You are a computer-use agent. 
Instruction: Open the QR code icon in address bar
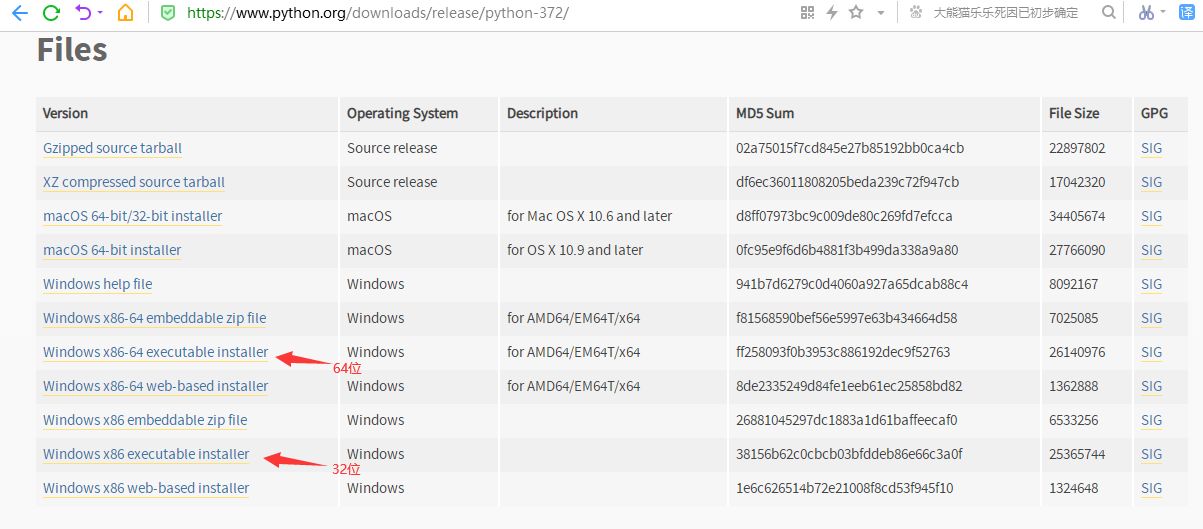[x=808, y=13]
